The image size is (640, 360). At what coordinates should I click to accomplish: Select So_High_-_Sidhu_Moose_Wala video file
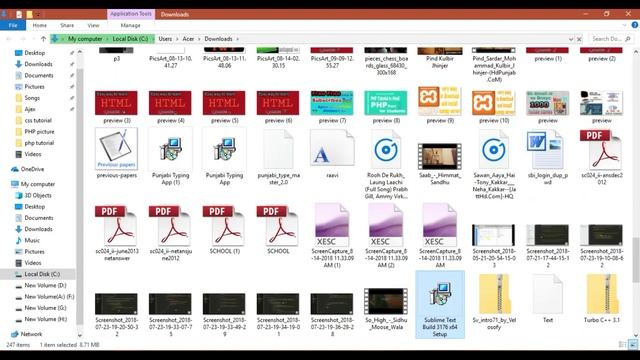[386, 301]
